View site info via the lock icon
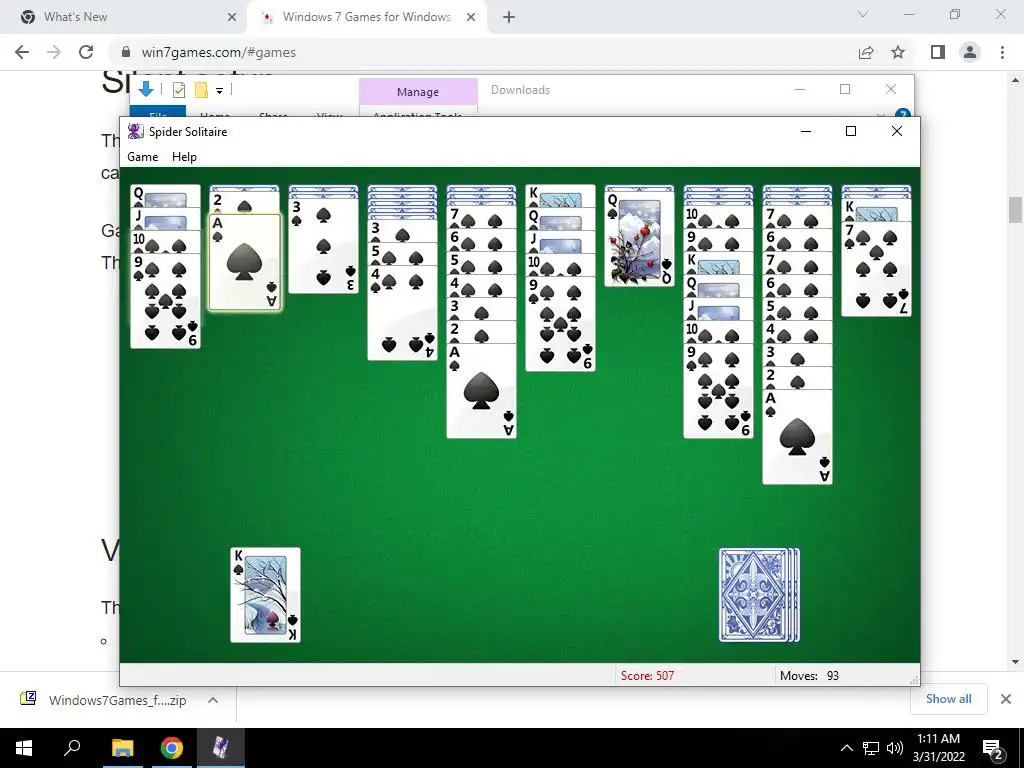The width and height of the screenshot is (1024, 768). tap(127, 52)
